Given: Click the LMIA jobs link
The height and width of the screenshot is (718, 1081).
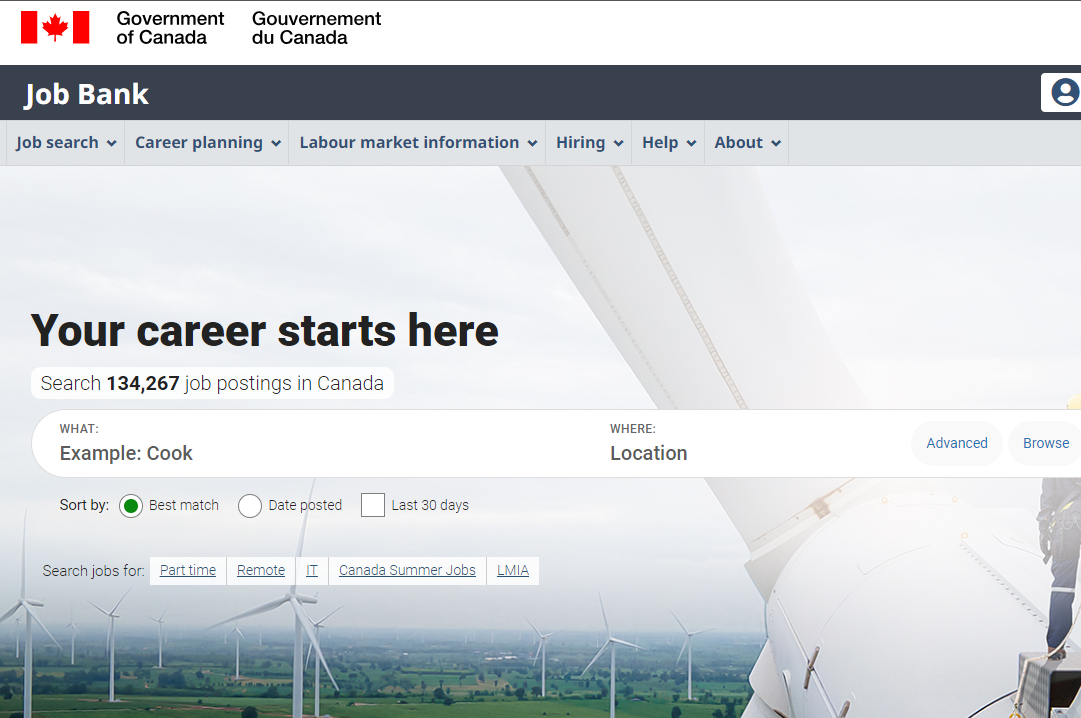Looking at the screenshot, I should click(x=513, y=570).
